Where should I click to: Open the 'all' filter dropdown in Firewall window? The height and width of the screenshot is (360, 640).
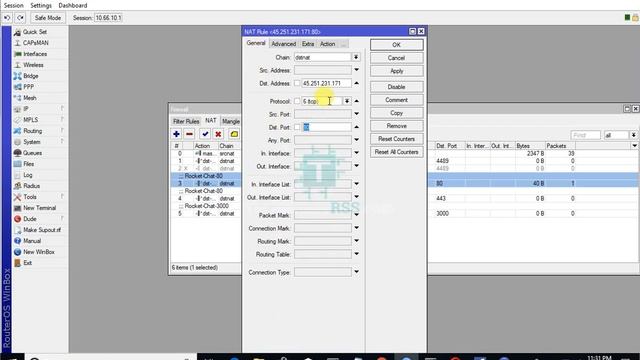coord(633,135)
